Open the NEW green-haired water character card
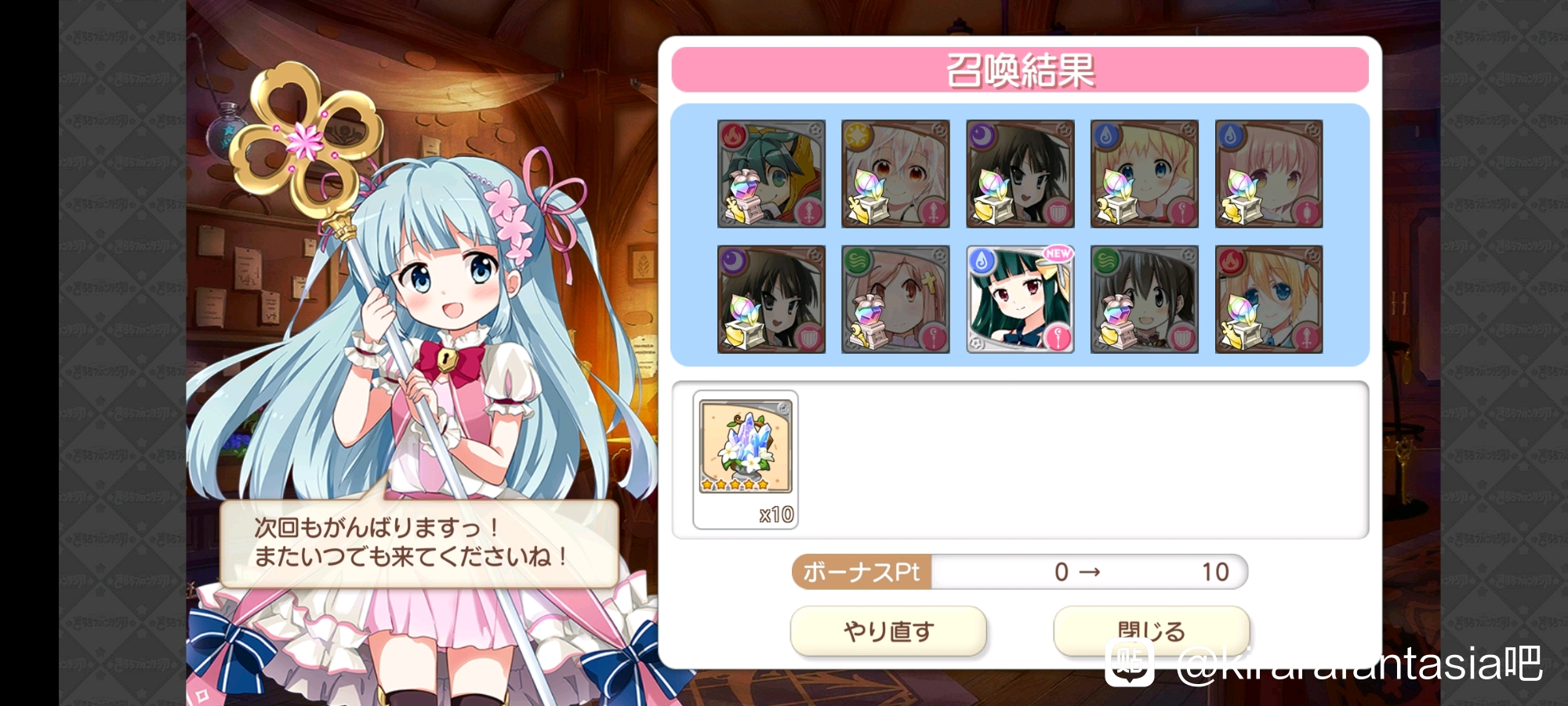 (1020, 299)
